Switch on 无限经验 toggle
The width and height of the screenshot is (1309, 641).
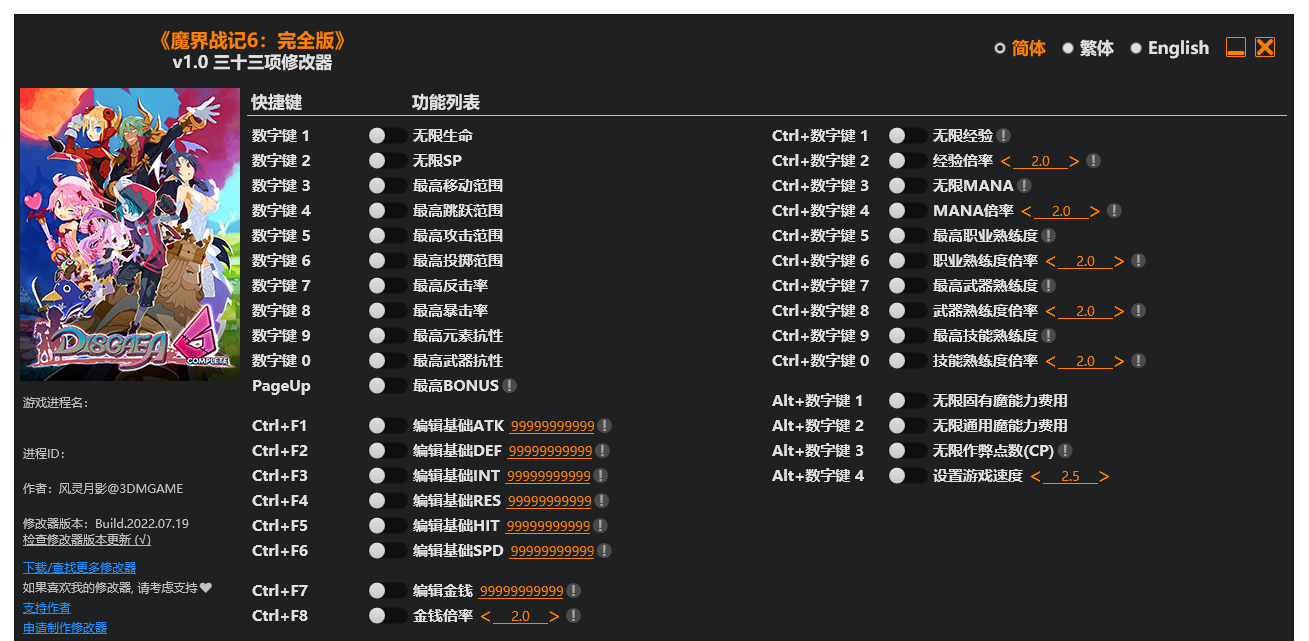click(x=907, y=136)
